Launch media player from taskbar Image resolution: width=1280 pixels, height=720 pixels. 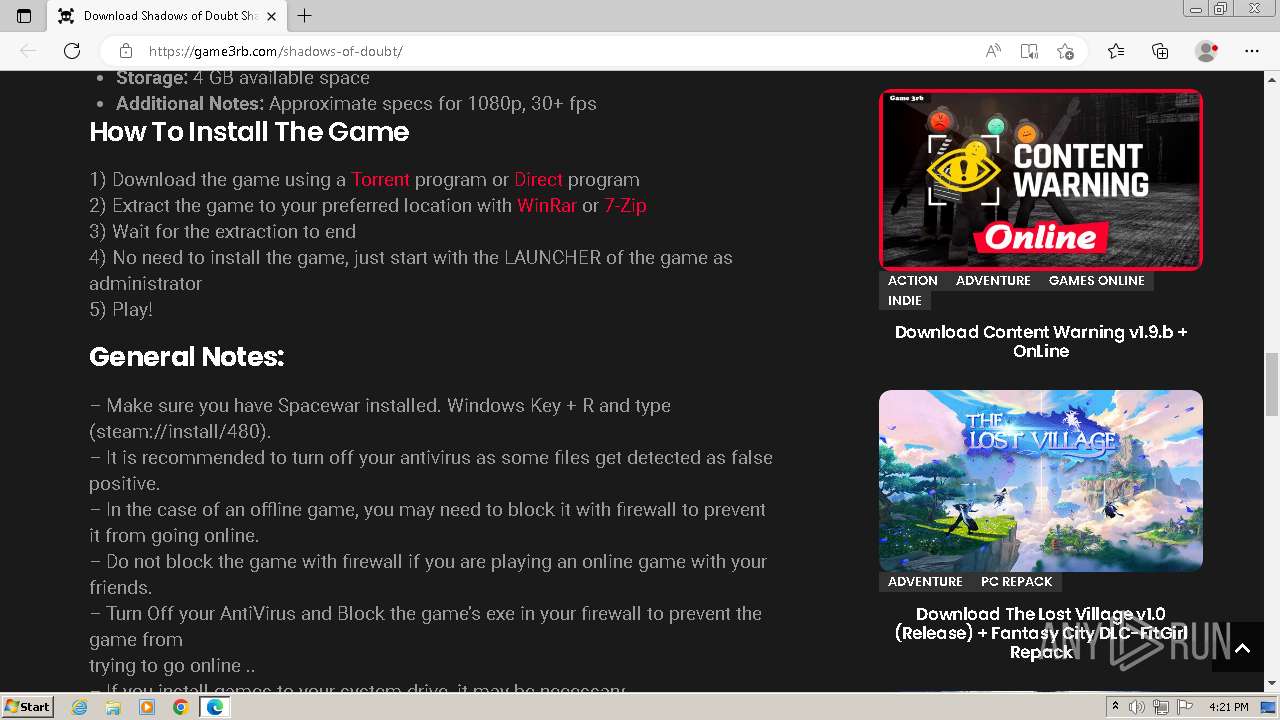[147, 707]
